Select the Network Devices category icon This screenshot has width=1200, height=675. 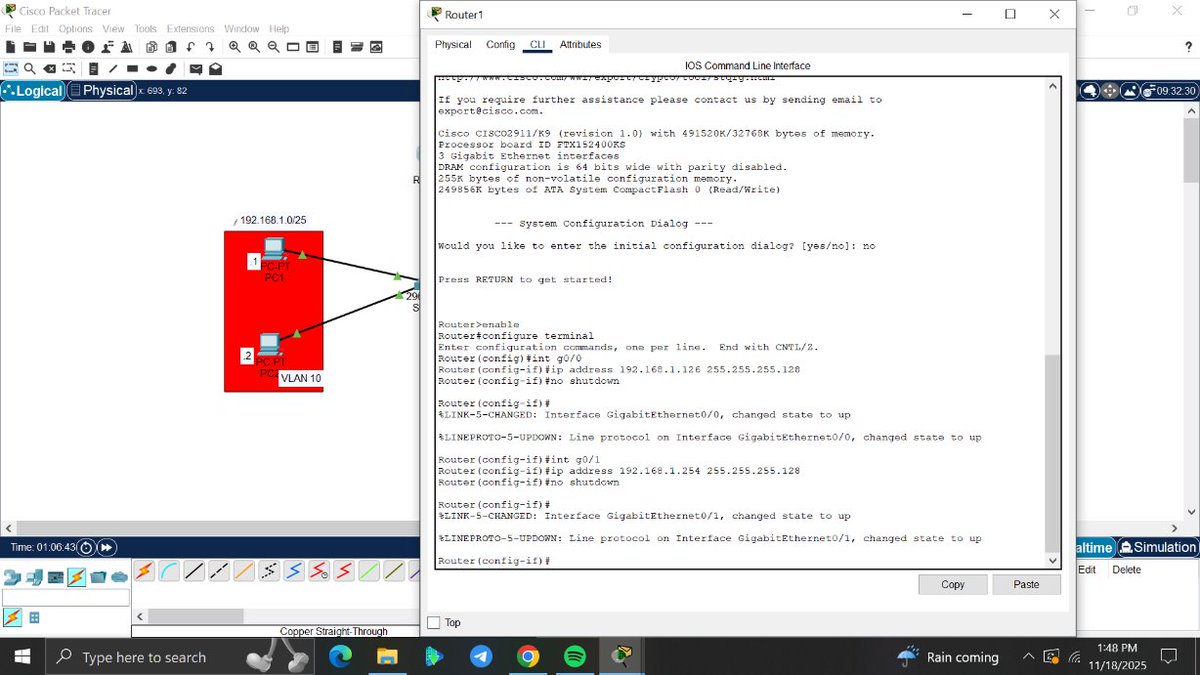click(x=12, y=577)
